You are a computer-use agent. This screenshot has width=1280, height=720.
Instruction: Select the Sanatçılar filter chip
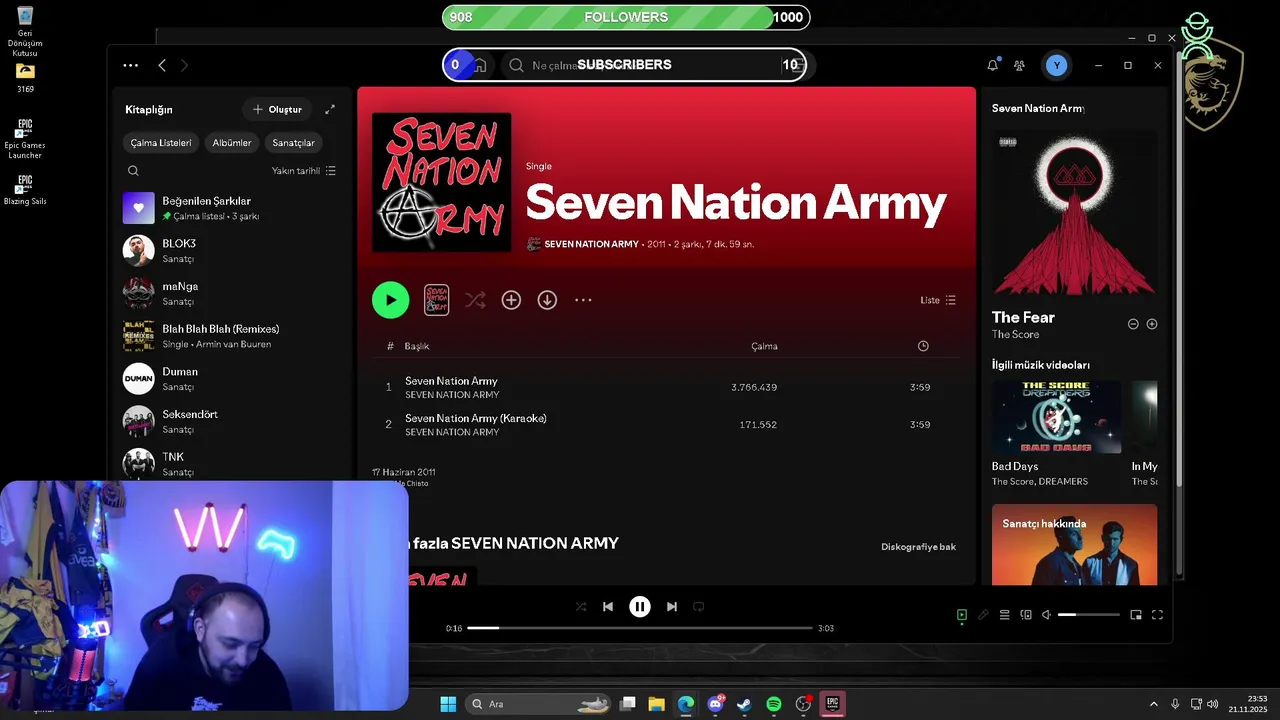coord(293,143)
